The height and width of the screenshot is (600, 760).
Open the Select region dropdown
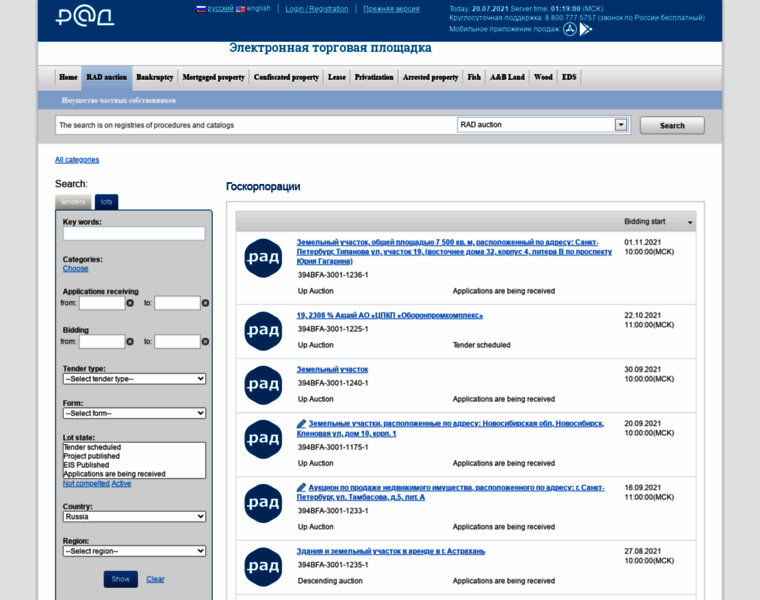[x=134, y=551]
